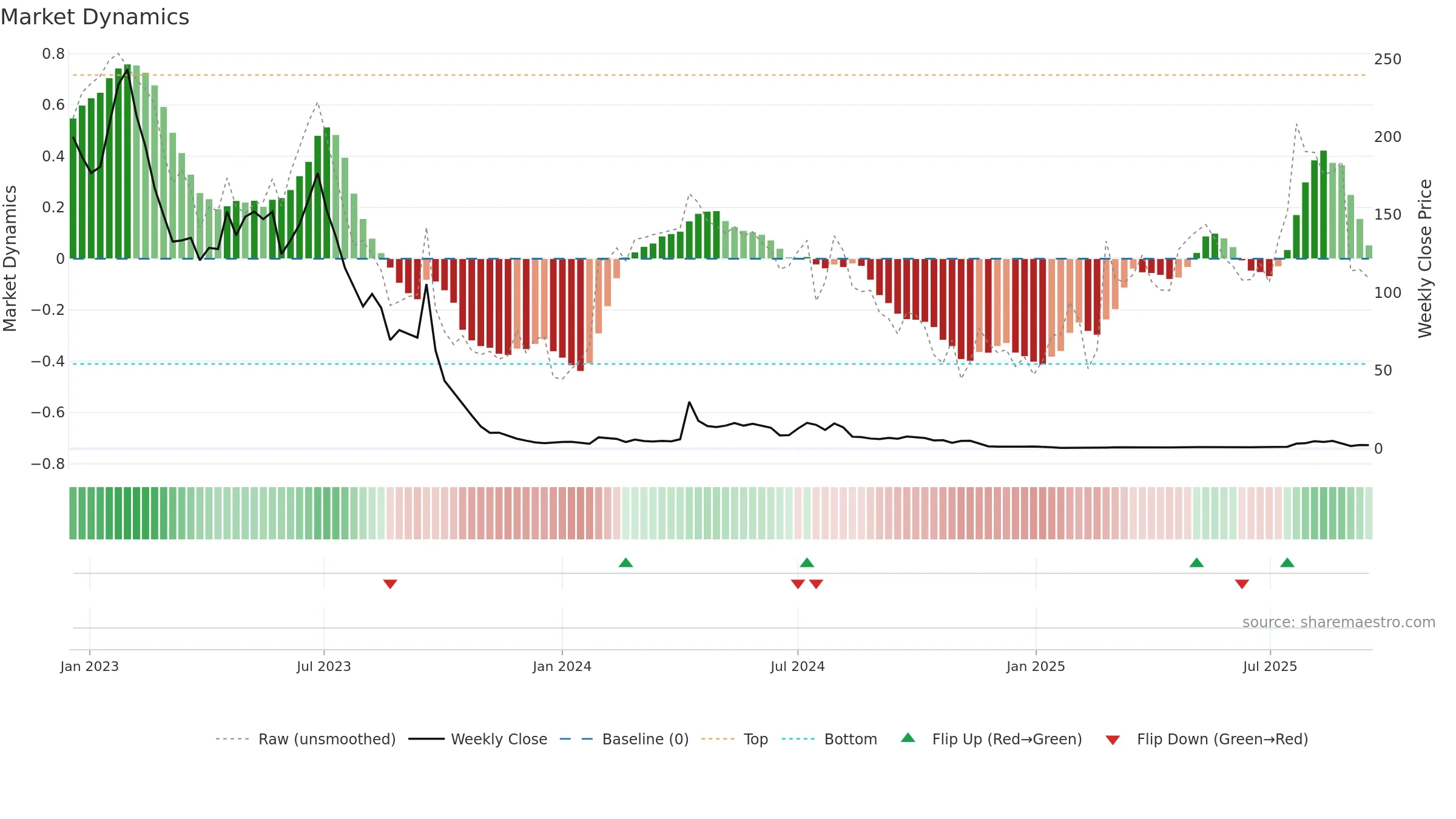Click the 50 right axis tick label

tap(1383, 371)
